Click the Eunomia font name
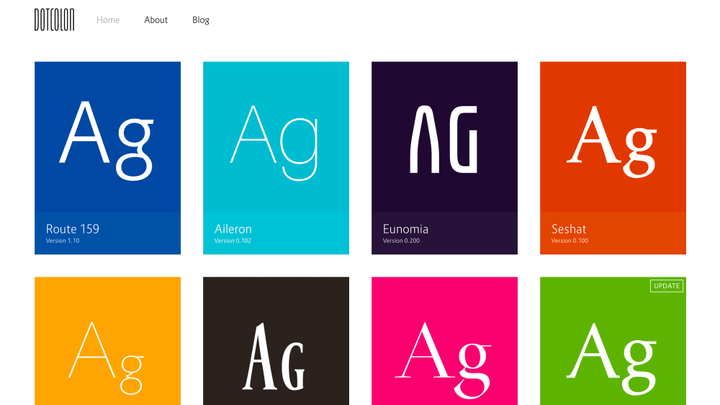This screenshot has height=405, width=720. pos(405,229)
